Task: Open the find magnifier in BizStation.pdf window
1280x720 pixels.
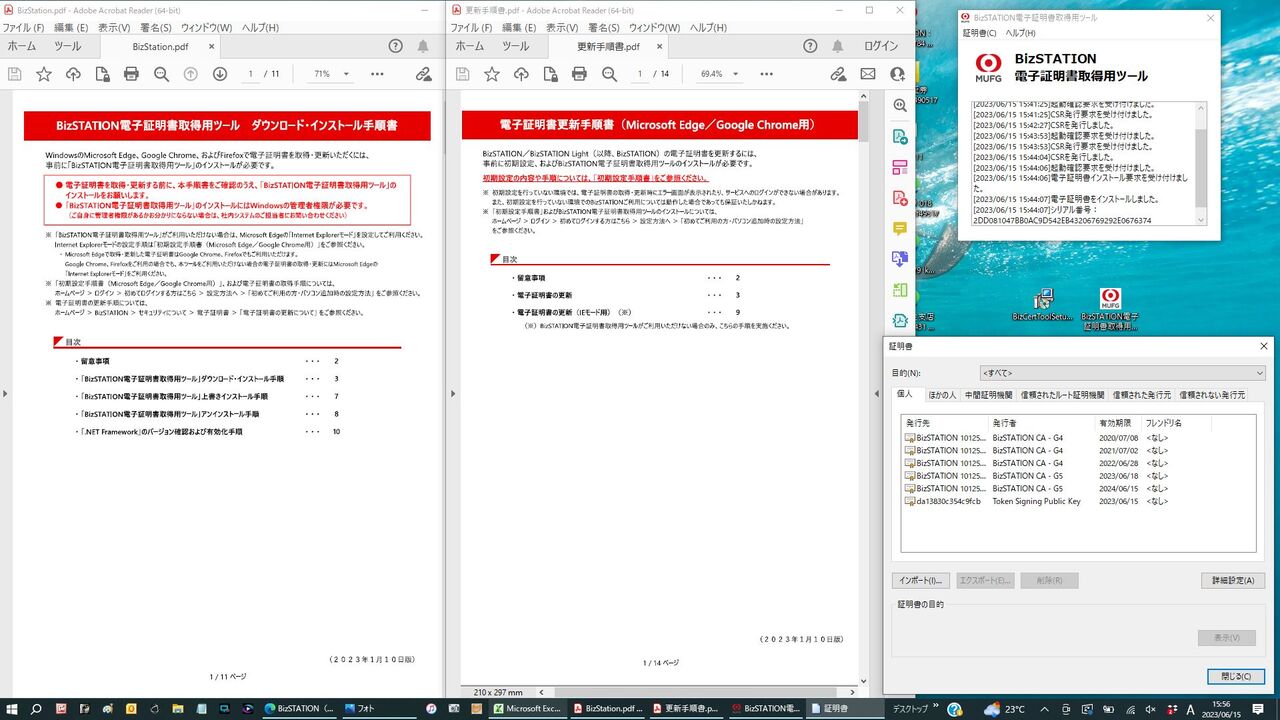Action: [161, 74]
